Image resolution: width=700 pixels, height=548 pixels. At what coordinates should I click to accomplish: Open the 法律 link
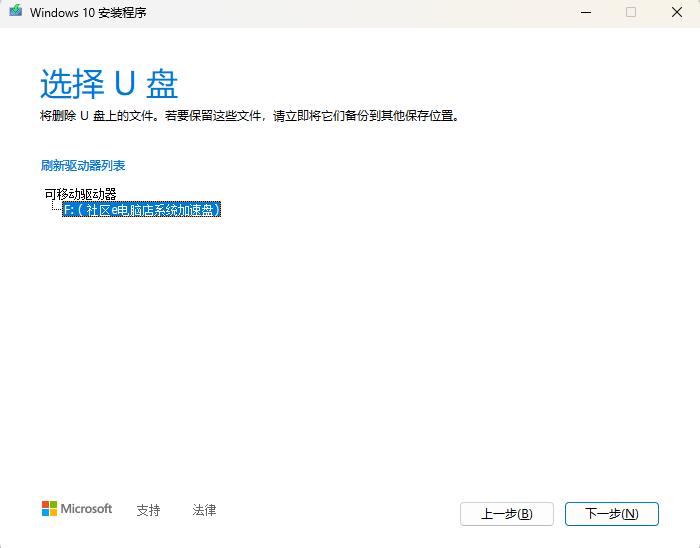(x=204, y=510)
